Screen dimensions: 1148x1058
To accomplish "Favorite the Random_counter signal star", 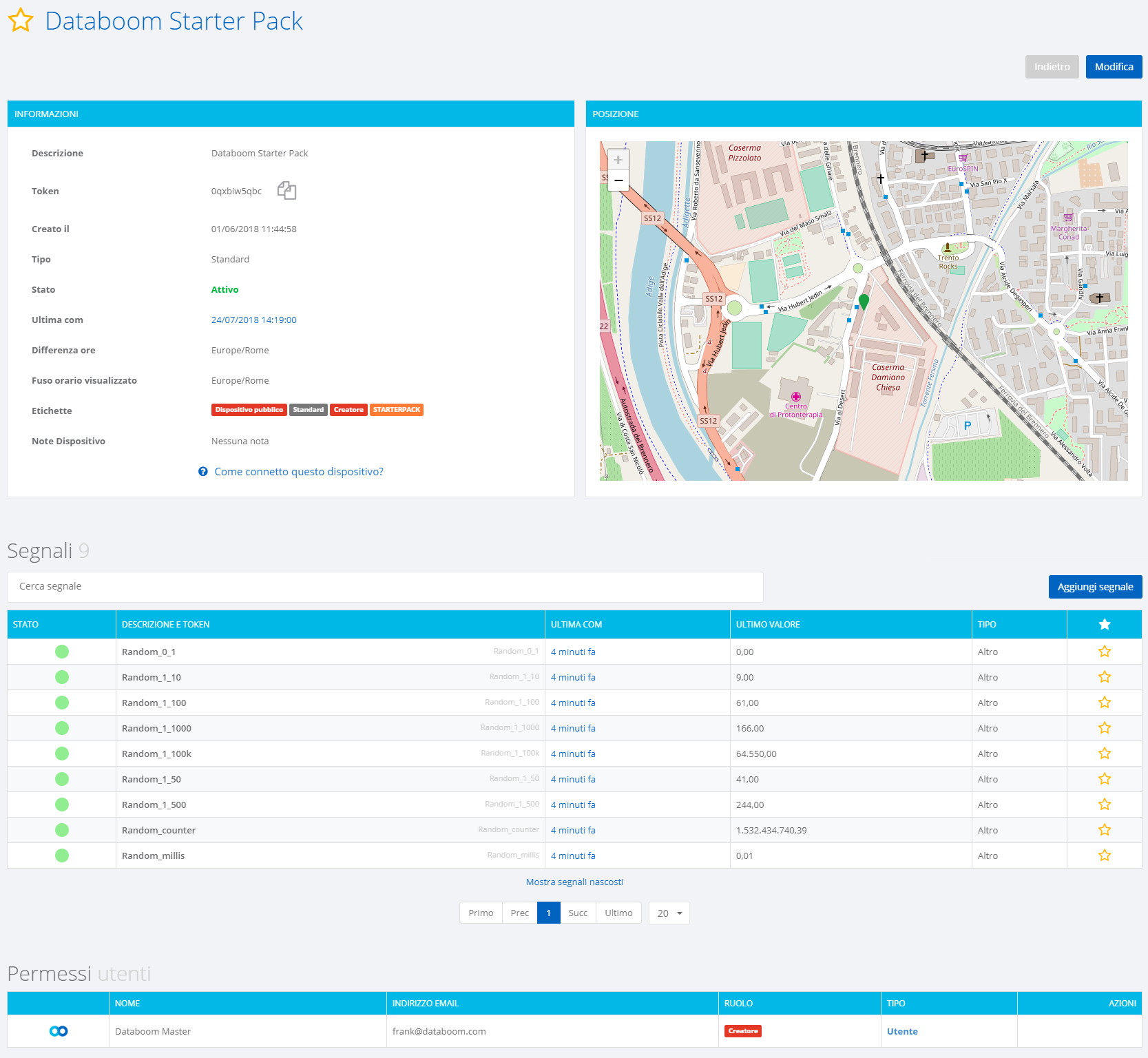I will (x=1105, y=830).
